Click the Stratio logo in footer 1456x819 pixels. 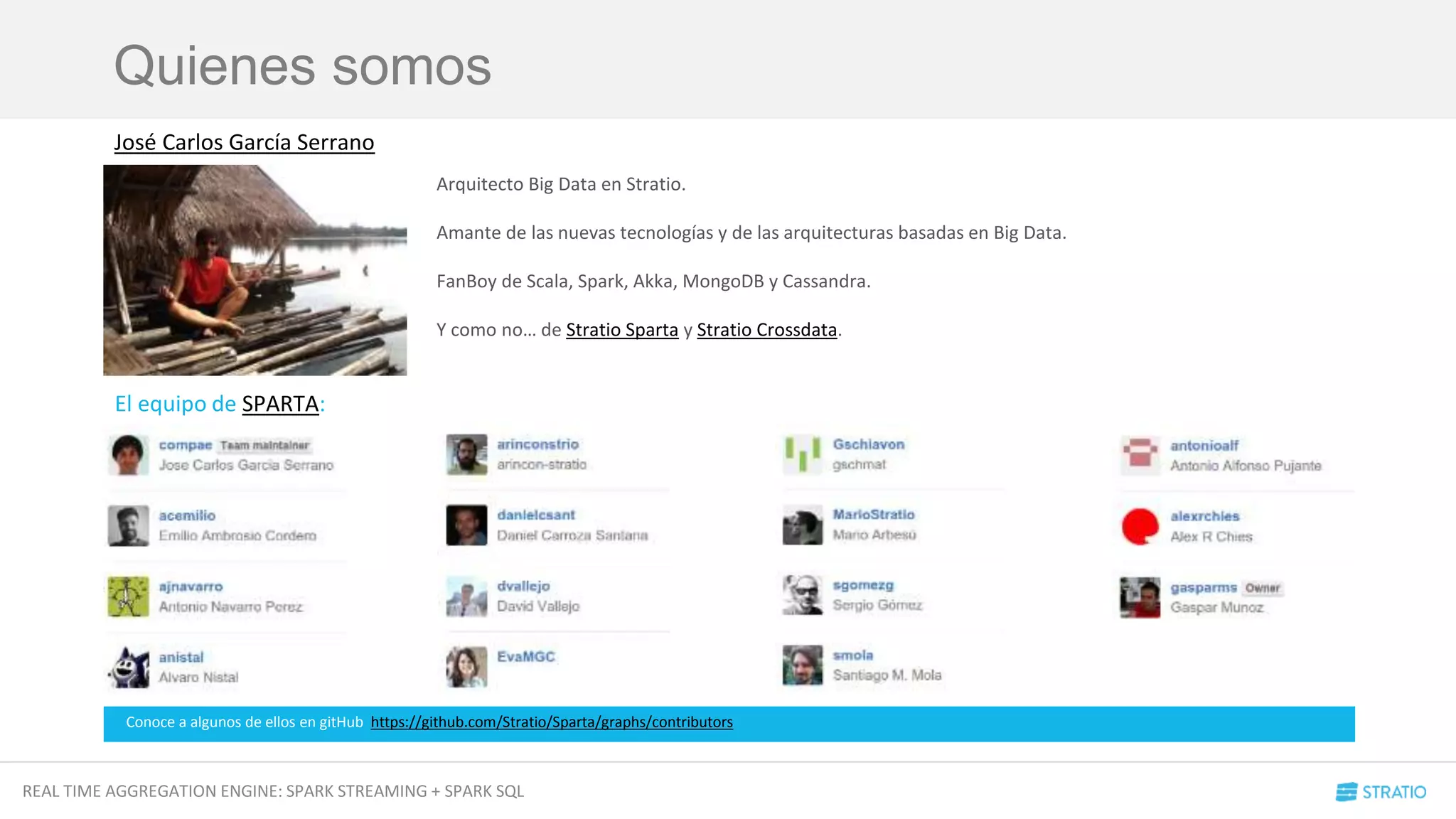(1380, 791)
